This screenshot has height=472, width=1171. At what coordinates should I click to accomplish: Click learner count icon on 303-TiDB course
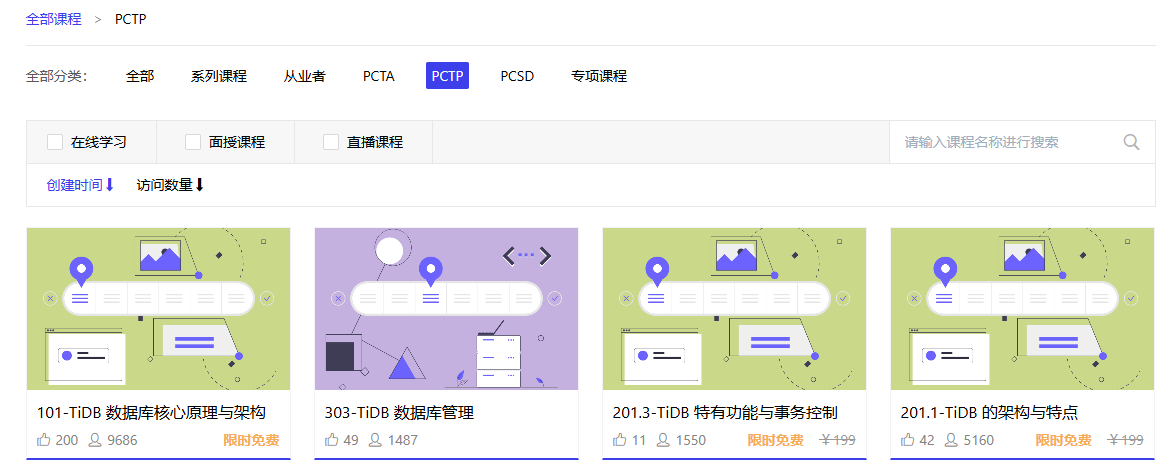[376, 440]
